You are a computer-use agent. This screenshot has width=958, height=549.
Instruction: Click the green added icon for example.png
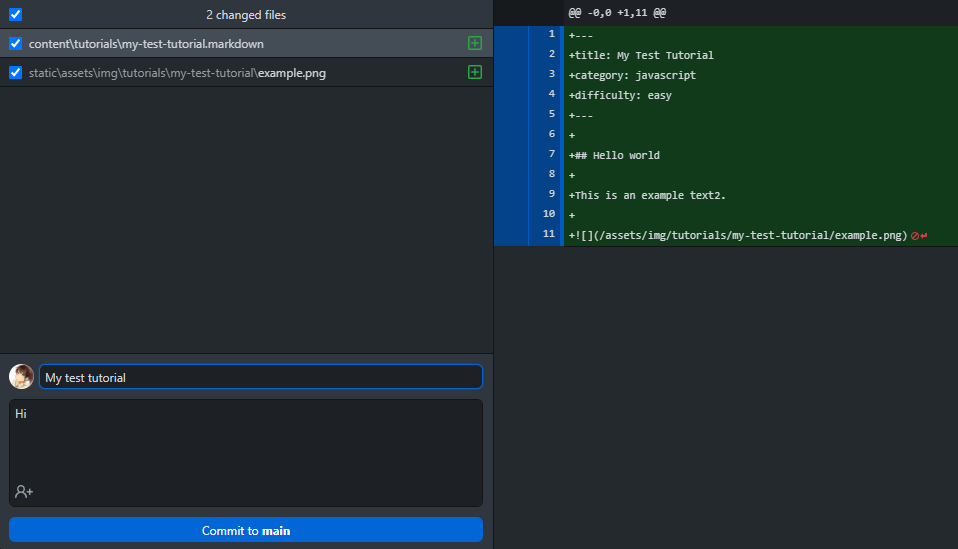pyautogui.click(x=475, y=72)
